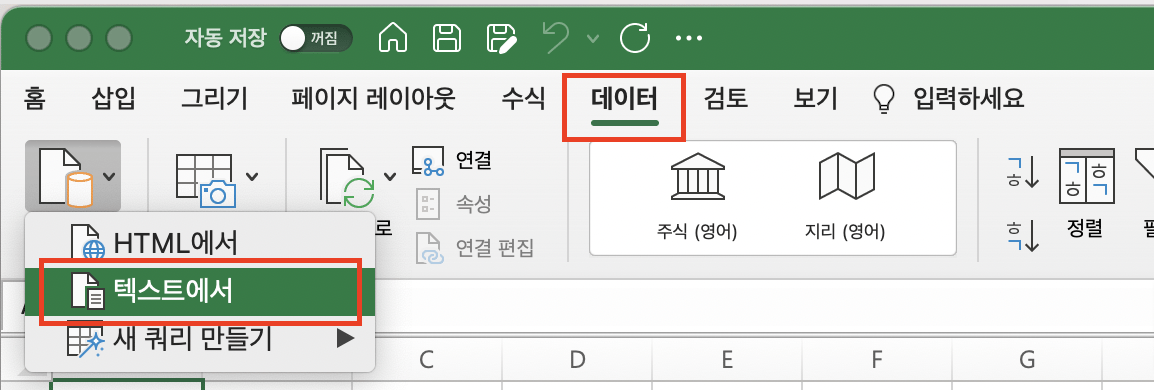This screenshot has height=390, width=1154.
Task: Choose HTML에서 from the dropdown menu
Action: [x=201, y=243]
